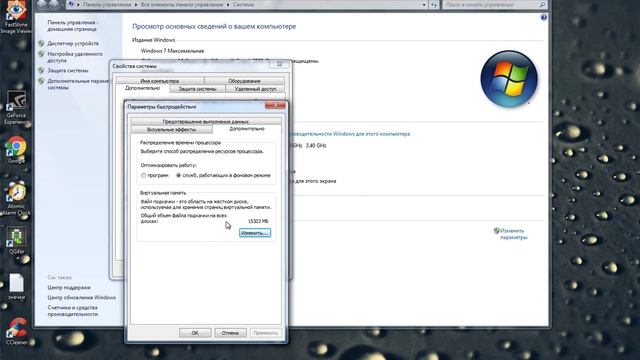Click the 'Распределение времени процессора' group label
The image size is (640, 360).
point(180,143)
